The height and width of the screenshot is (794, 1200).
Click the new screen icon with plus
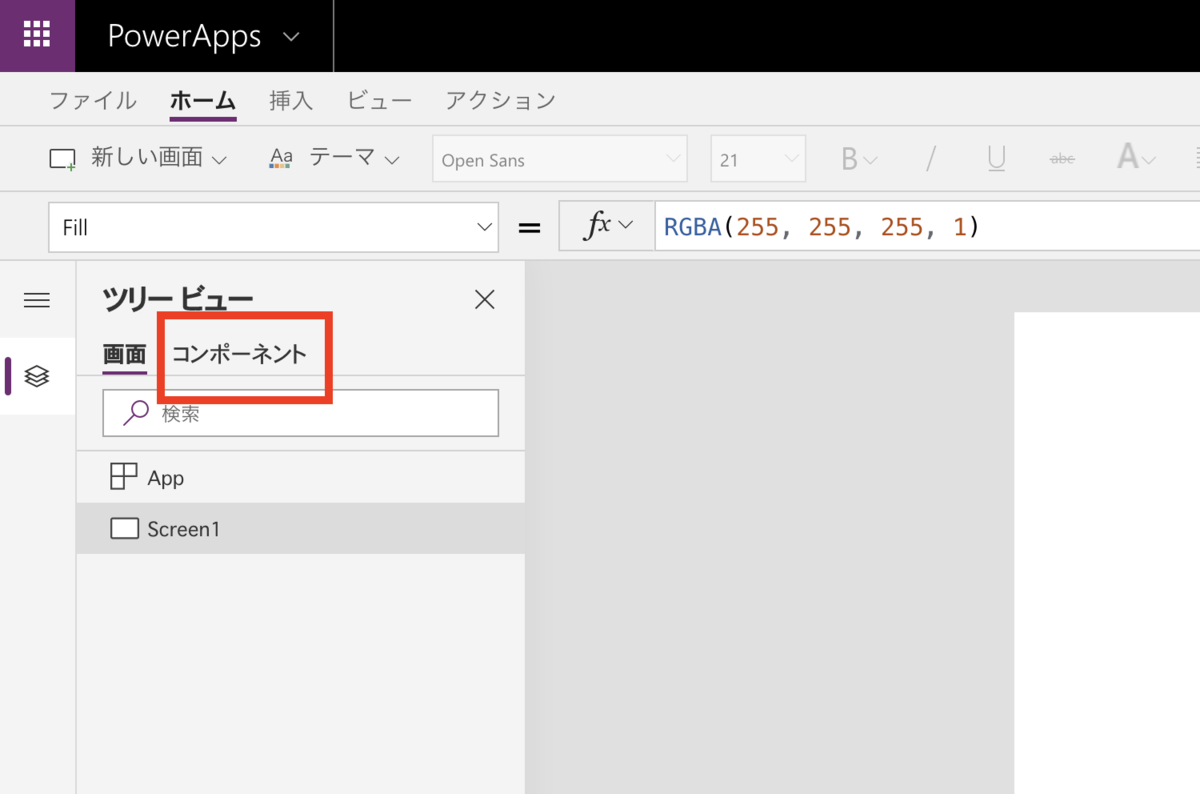[x=63, y=159]
